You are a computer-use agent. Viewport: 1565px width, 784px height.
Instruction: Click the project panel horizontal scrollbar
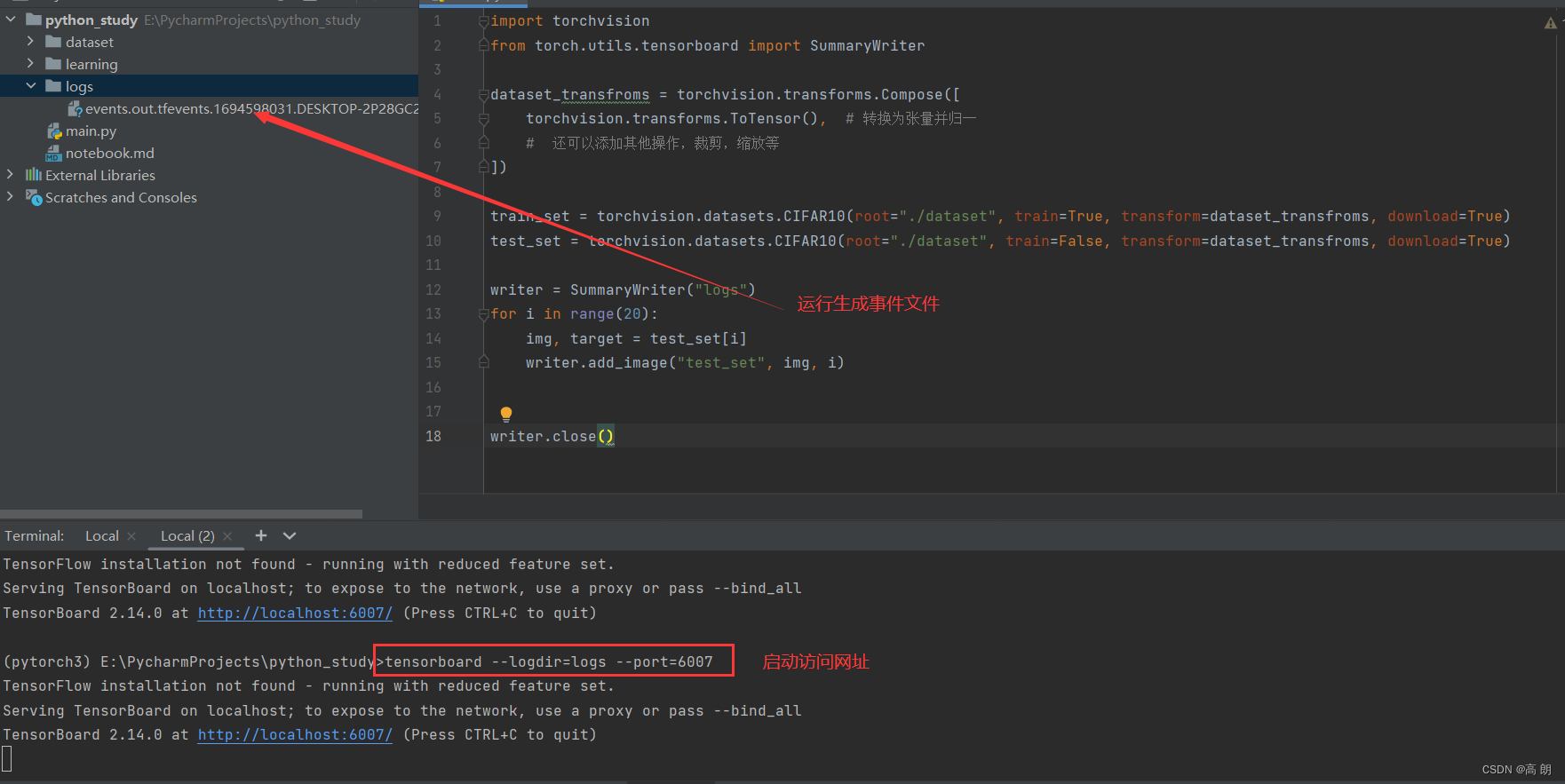[x=181, y=514]
